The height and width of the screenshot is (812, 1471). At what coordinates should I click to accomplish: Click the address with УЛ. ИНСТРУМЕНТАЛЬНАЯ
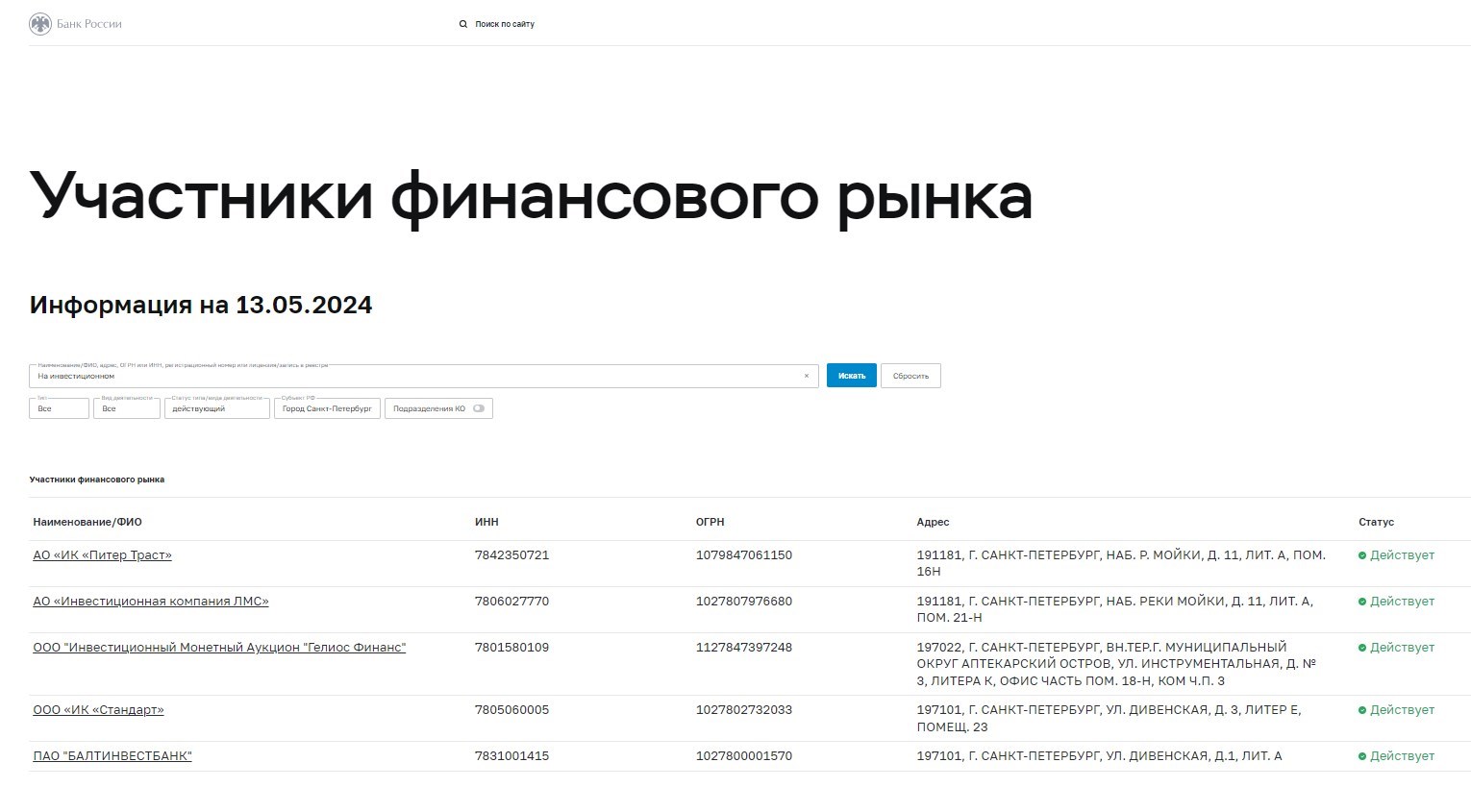click(1116, 664)
